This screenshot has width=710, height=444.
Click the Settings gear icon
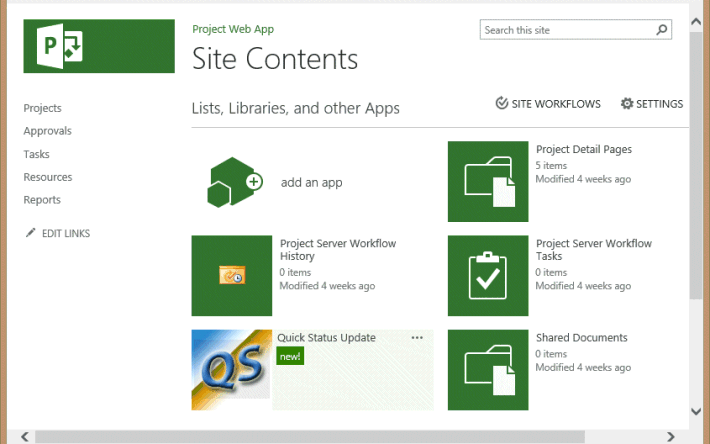[627, 104]
